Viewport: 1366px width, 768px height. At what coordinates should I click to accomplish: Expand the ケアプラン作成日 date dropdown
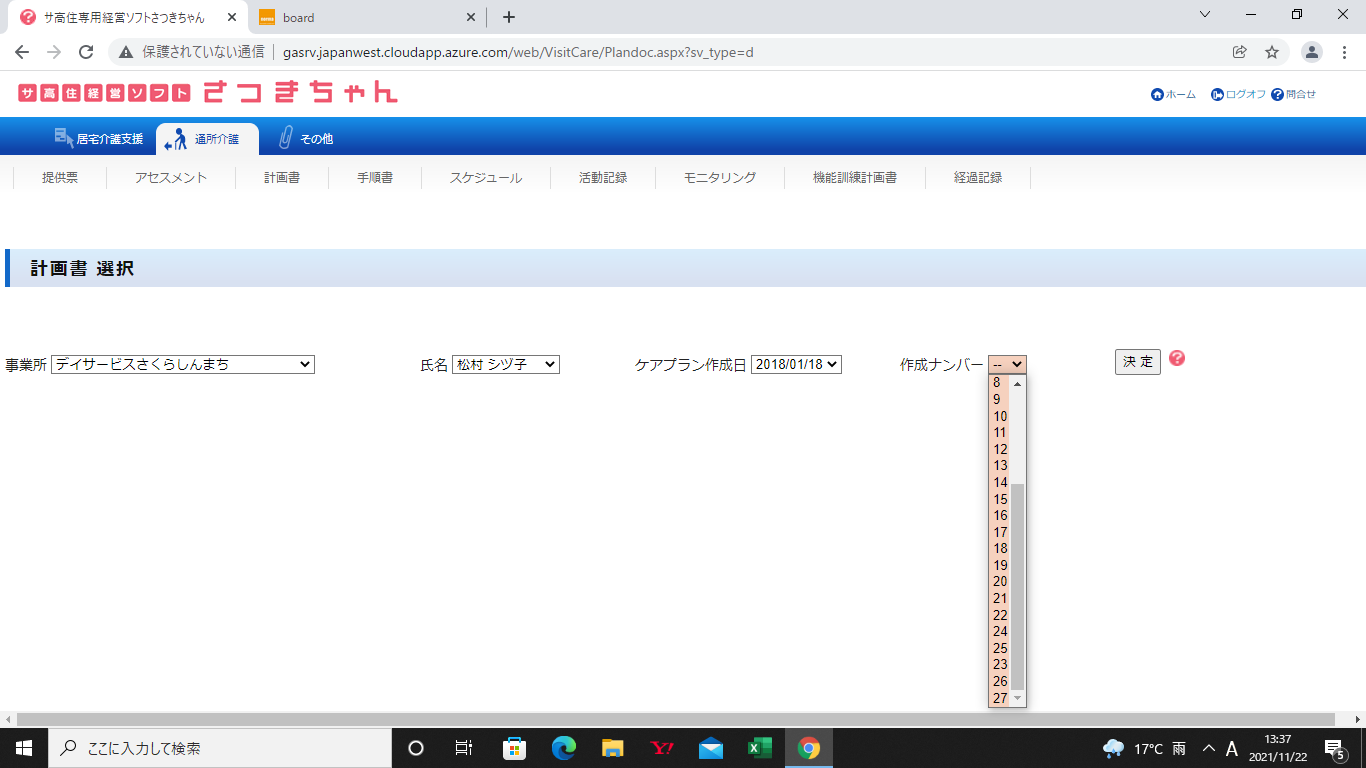[x=796, y=365]
